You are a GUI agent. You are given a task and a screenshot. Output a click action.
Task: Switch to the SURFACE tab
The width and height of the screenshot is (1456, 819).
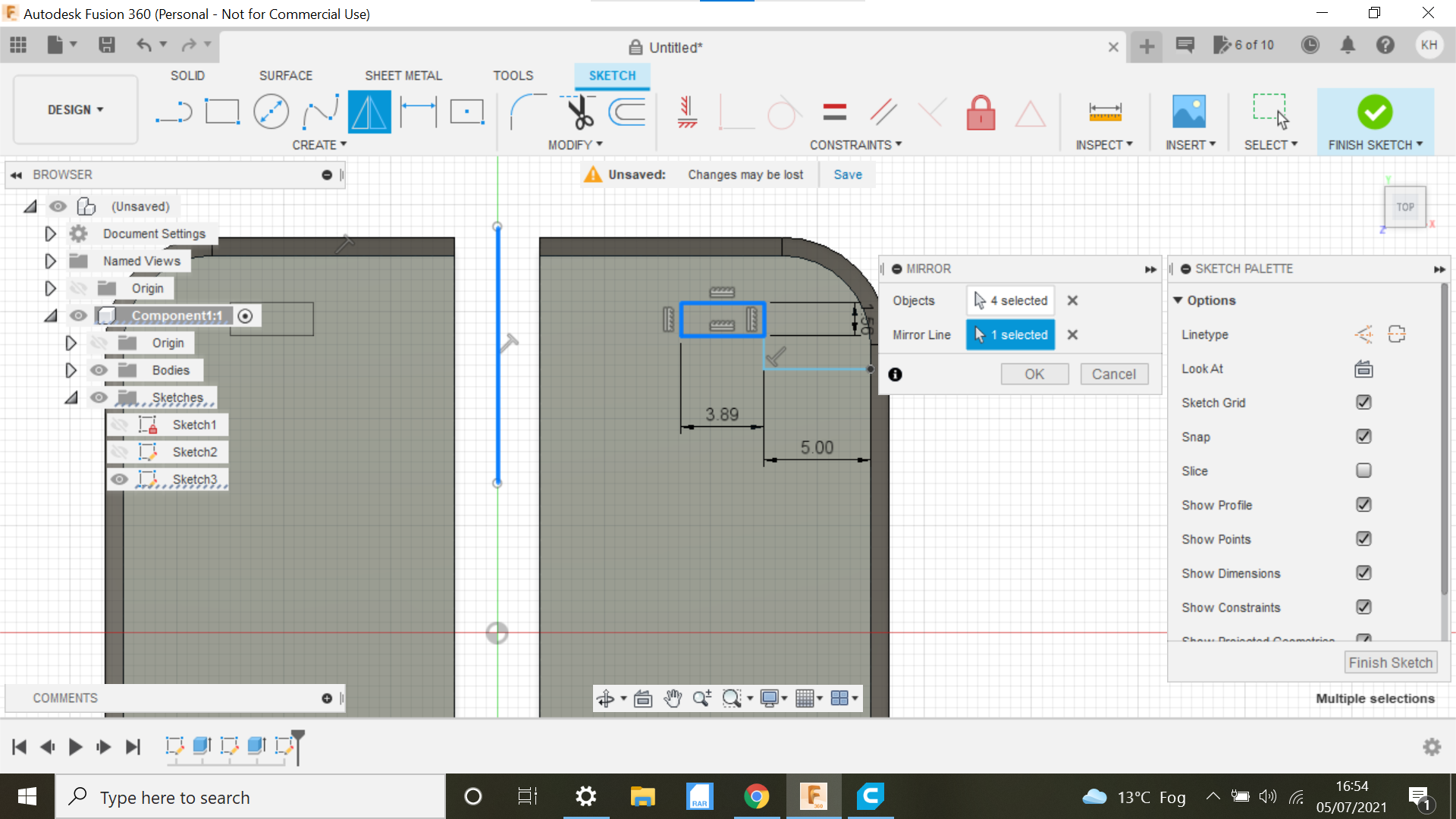click(x=286, y=75)
